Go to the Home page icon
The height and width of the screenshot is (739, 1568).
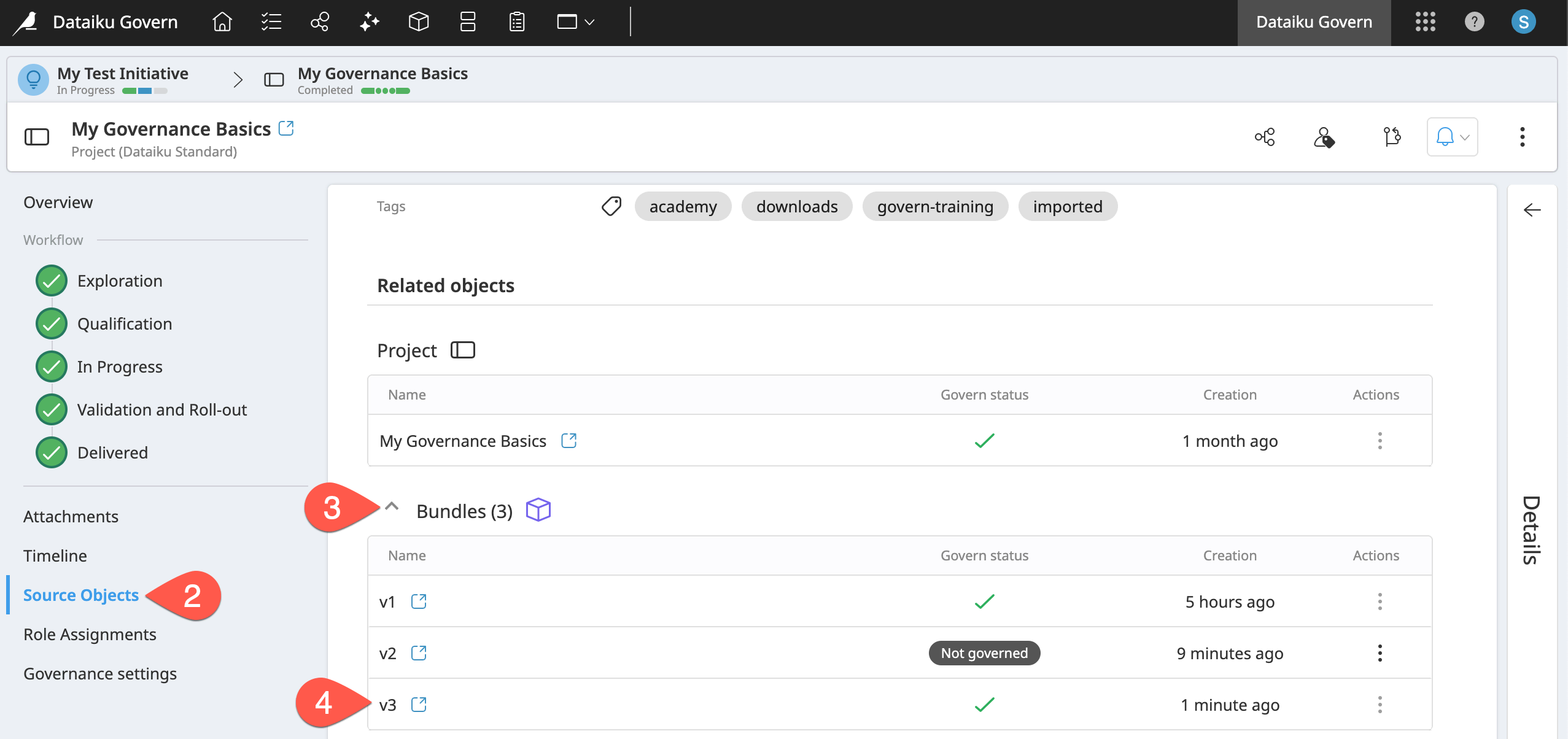pos(222,22)
